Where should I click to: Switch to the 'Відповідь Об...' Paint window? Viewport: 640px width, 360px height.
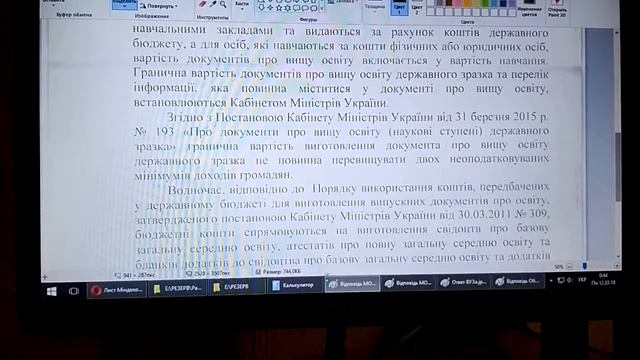coord(518,281)
